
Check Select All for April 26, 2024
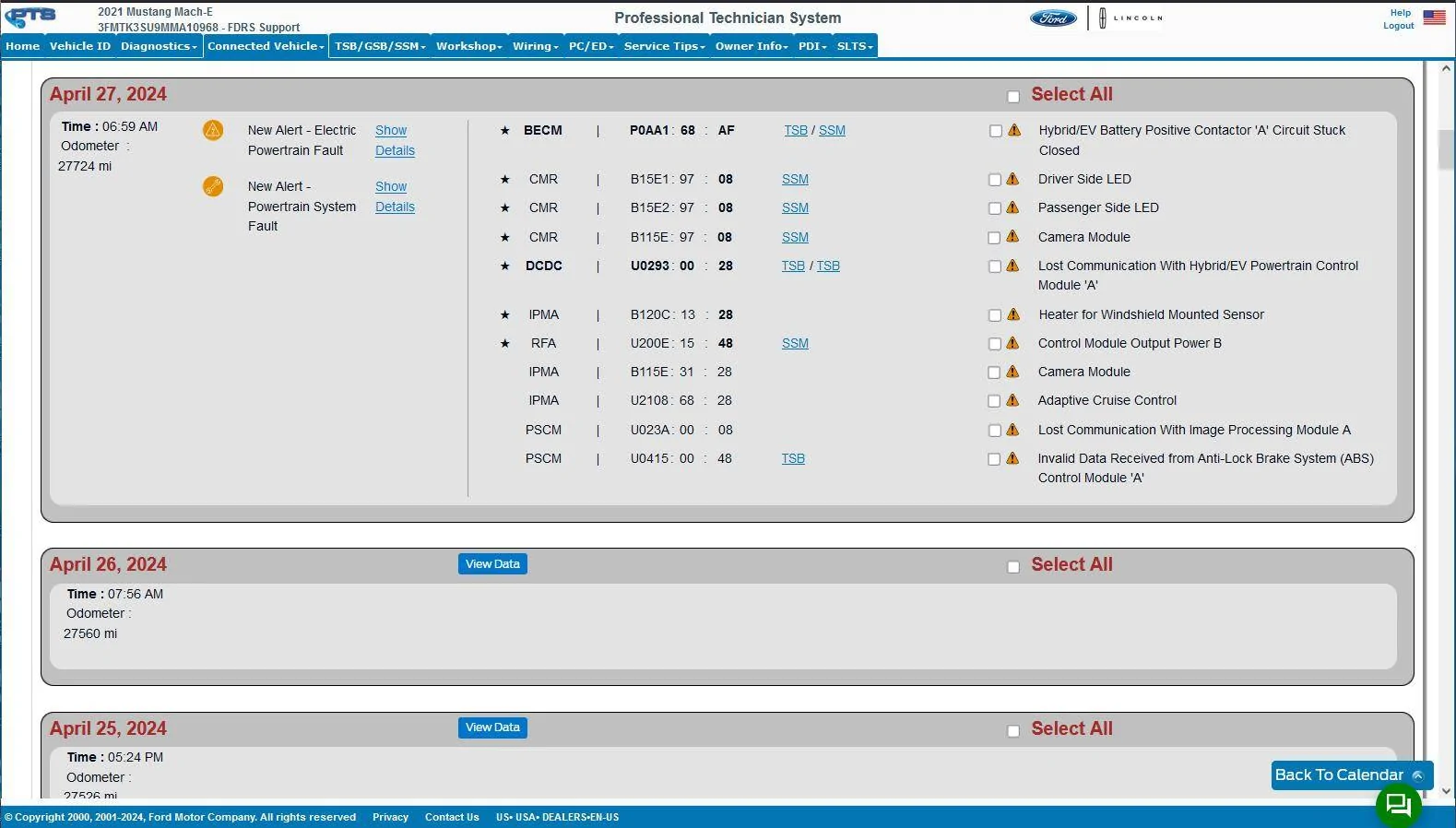(1013, 567)
